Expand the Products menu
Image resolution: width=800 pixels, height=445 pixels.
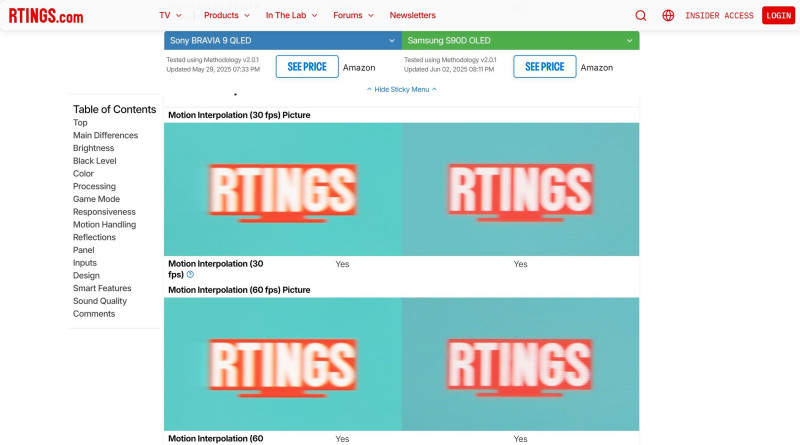point(227,15)
